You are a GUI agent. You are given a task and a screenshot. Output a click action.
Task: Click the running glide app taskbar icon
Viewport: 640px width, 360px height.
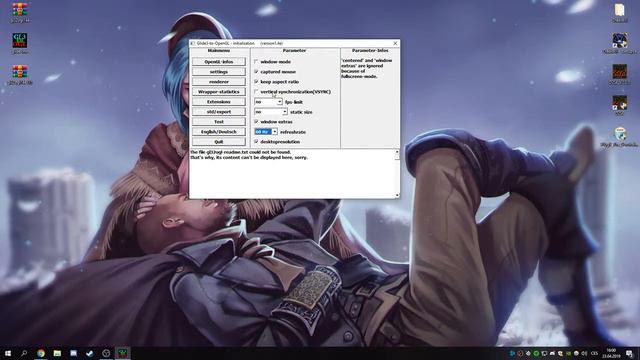122,353
